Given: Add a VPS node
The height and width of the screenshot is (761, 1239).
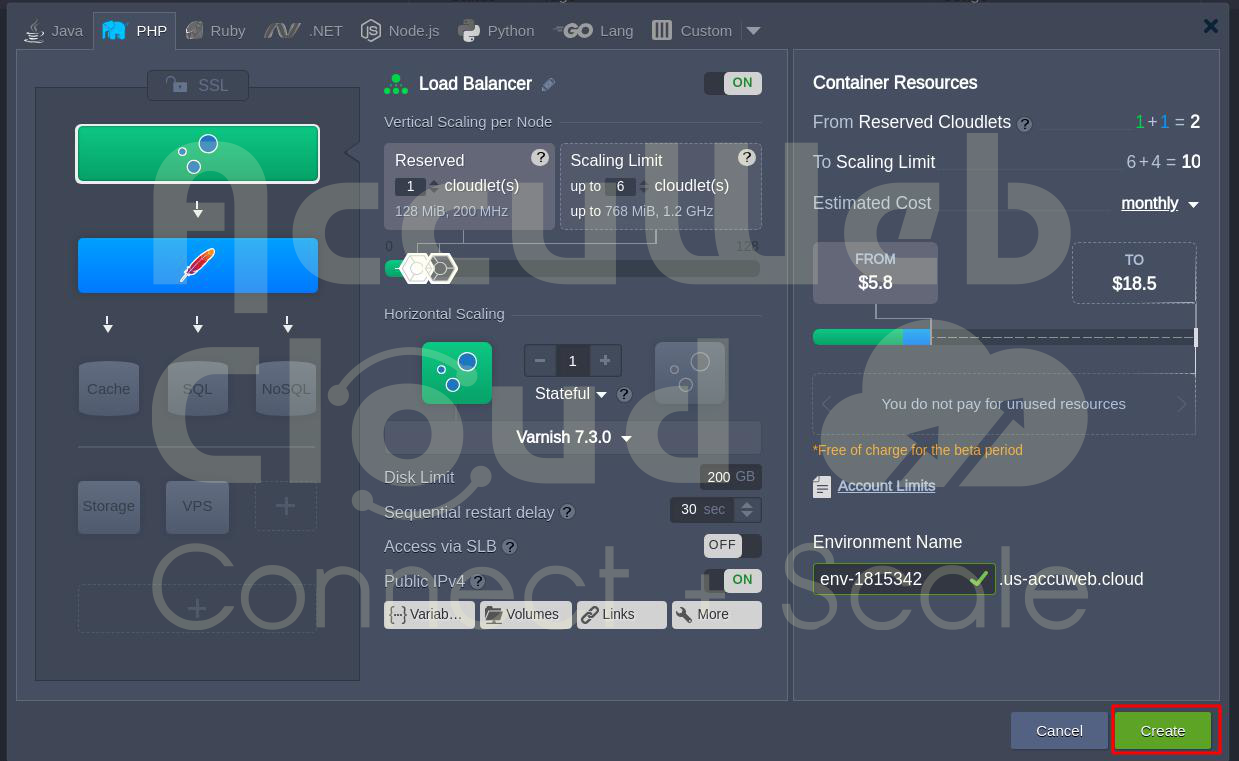Looking at the screenshot, I should click(x=197, y=506).
